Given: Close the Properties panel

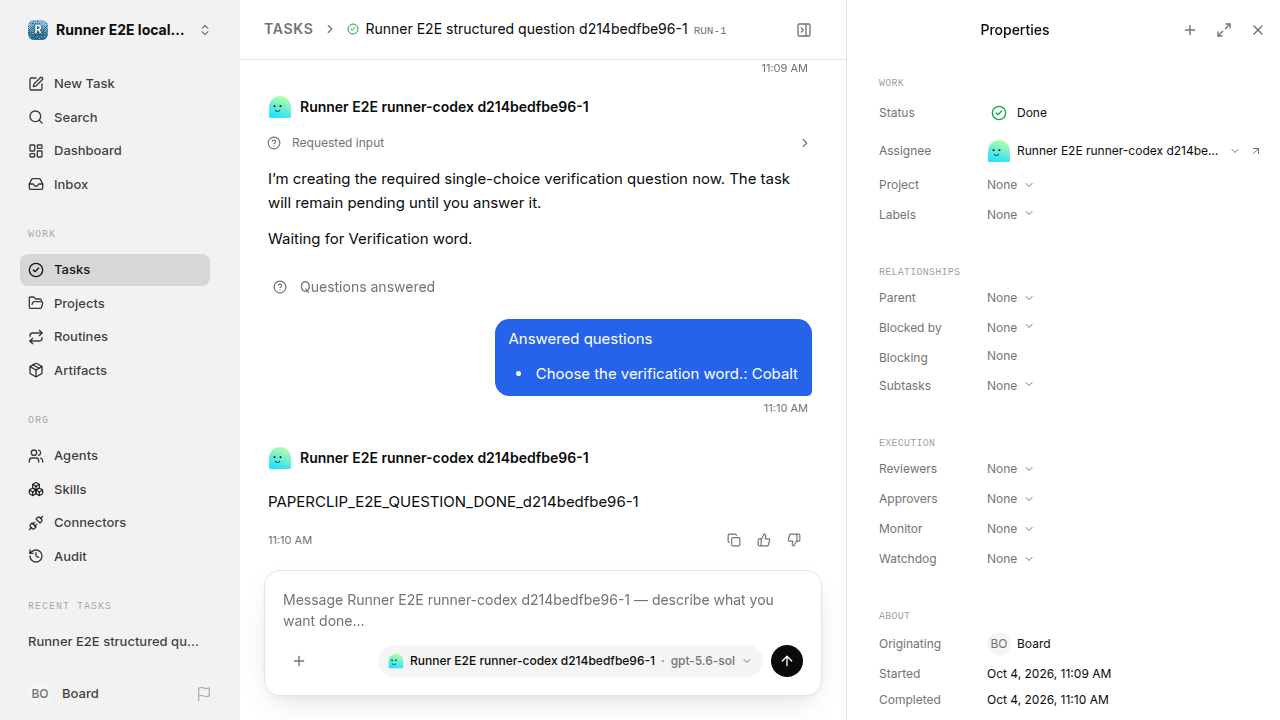Looking at the screenshot, I should (x=1258, y=30).
